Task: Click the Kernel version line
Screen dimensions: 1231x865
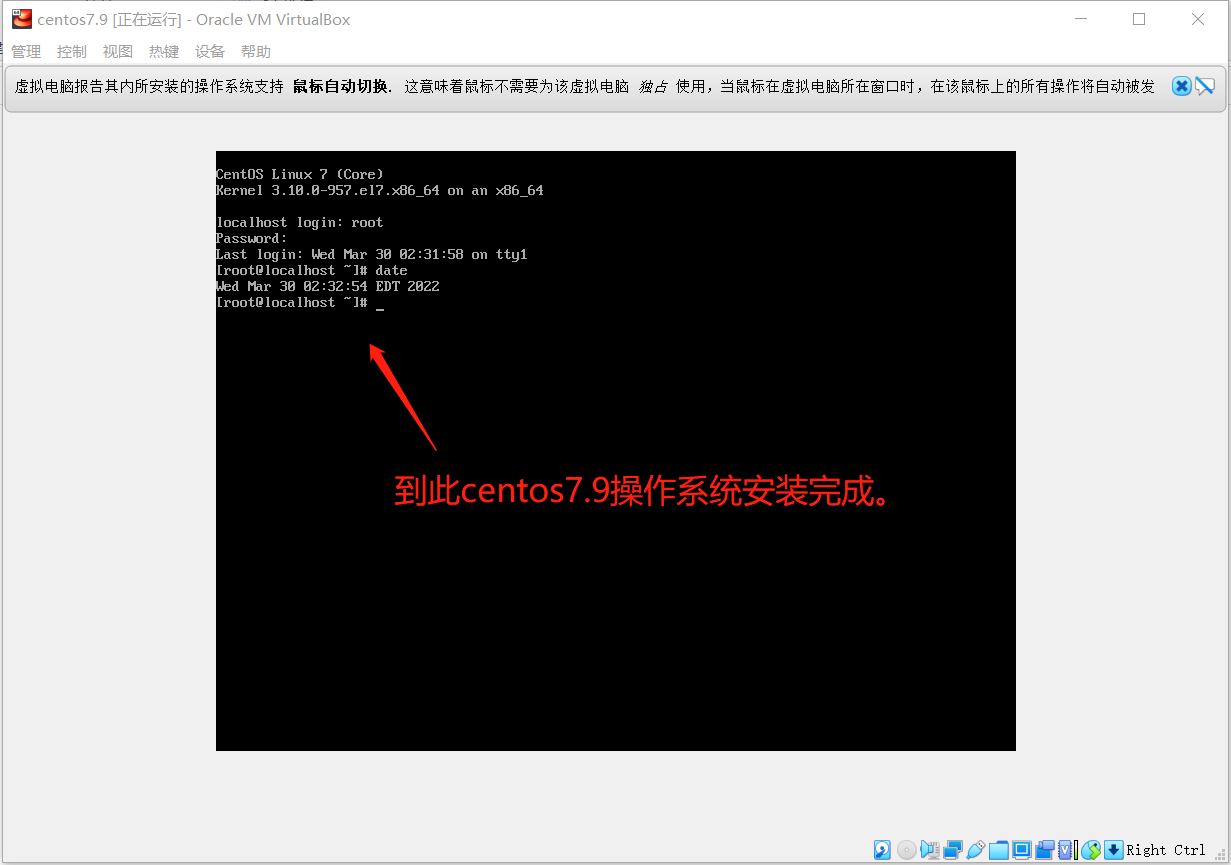Action: click(x=380, y=191)
